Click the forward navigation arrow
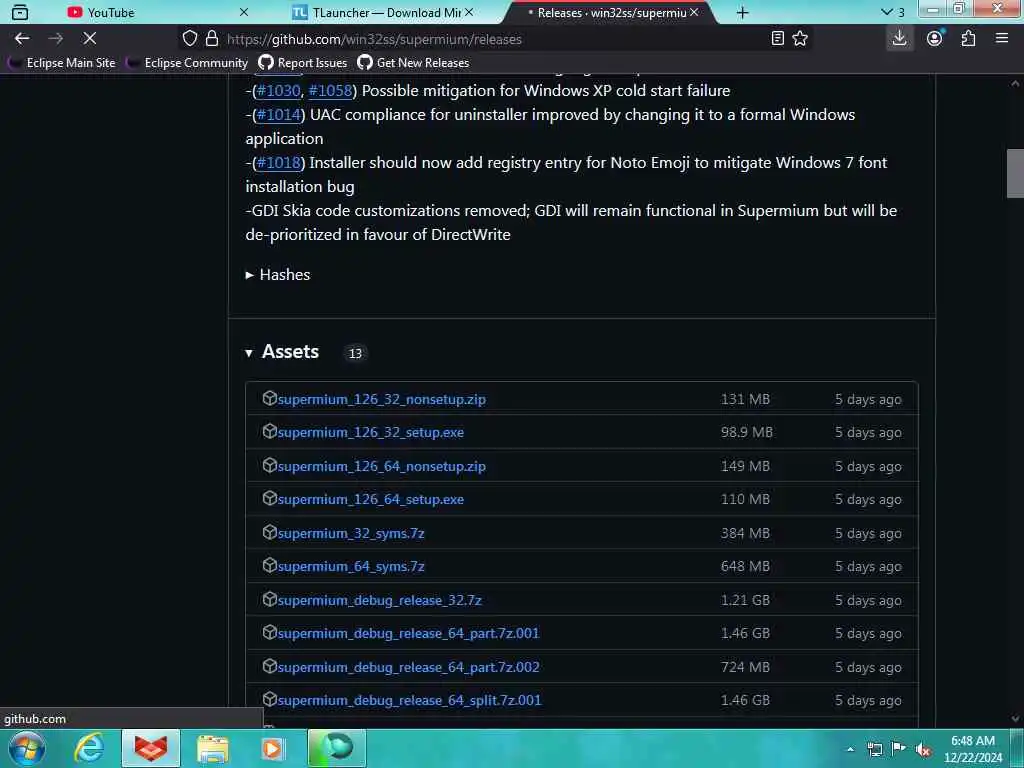Screen dimensions: 1024x768 pos(56,39)
